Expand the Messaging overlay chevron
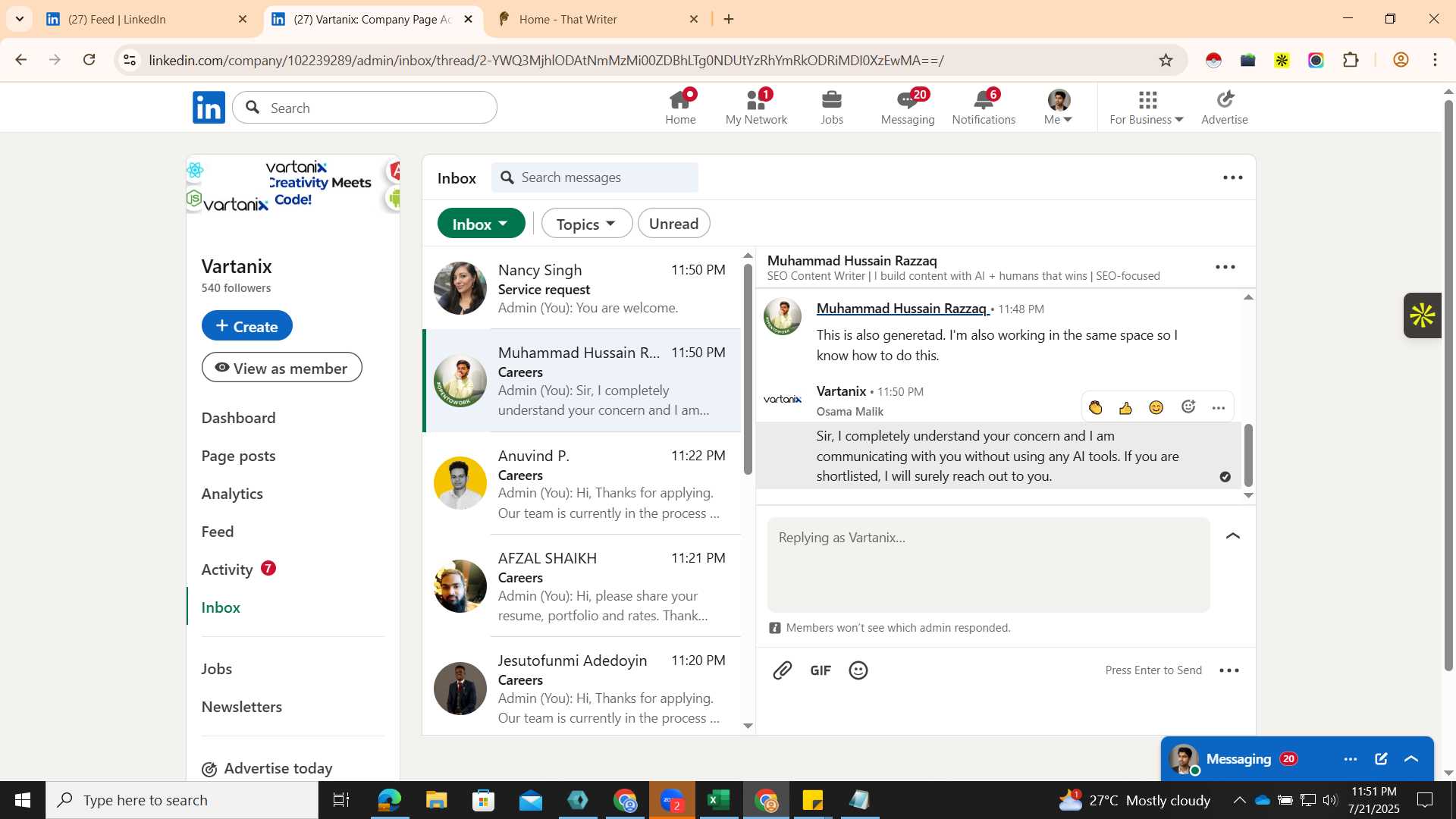This screenshot has width=1456, height=819. coord(1411,759)
